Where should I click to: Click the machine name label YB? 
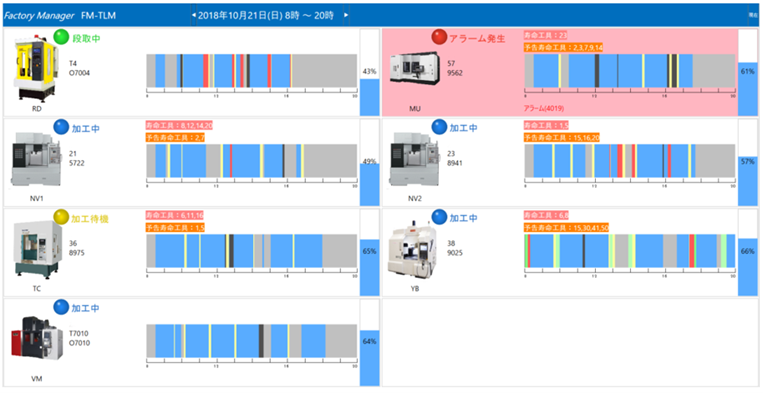coord(415,288)
